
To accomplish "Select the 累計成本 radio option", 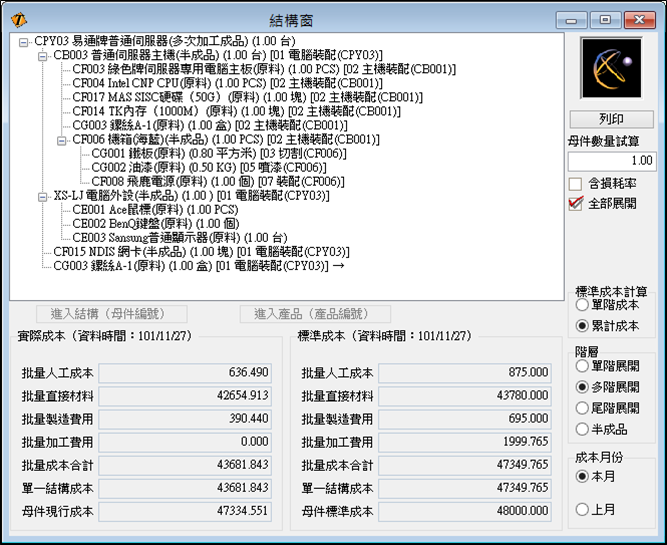I will coord(582,326).
